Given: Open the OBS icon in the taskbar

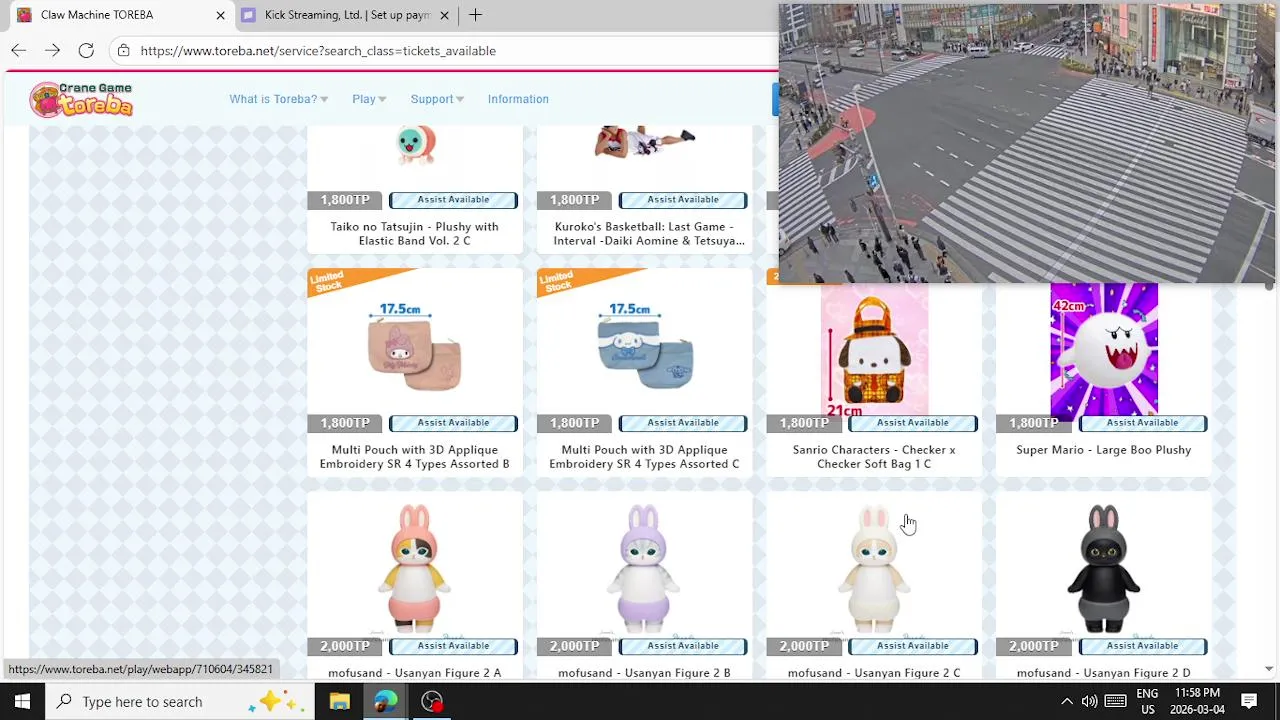Looking at the screenshot, I should pos(432,701).
